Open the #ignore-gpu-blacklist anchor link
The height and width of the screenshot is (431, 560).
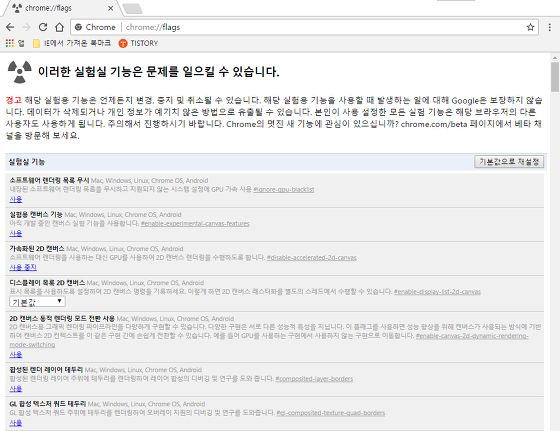pos(284,190)
